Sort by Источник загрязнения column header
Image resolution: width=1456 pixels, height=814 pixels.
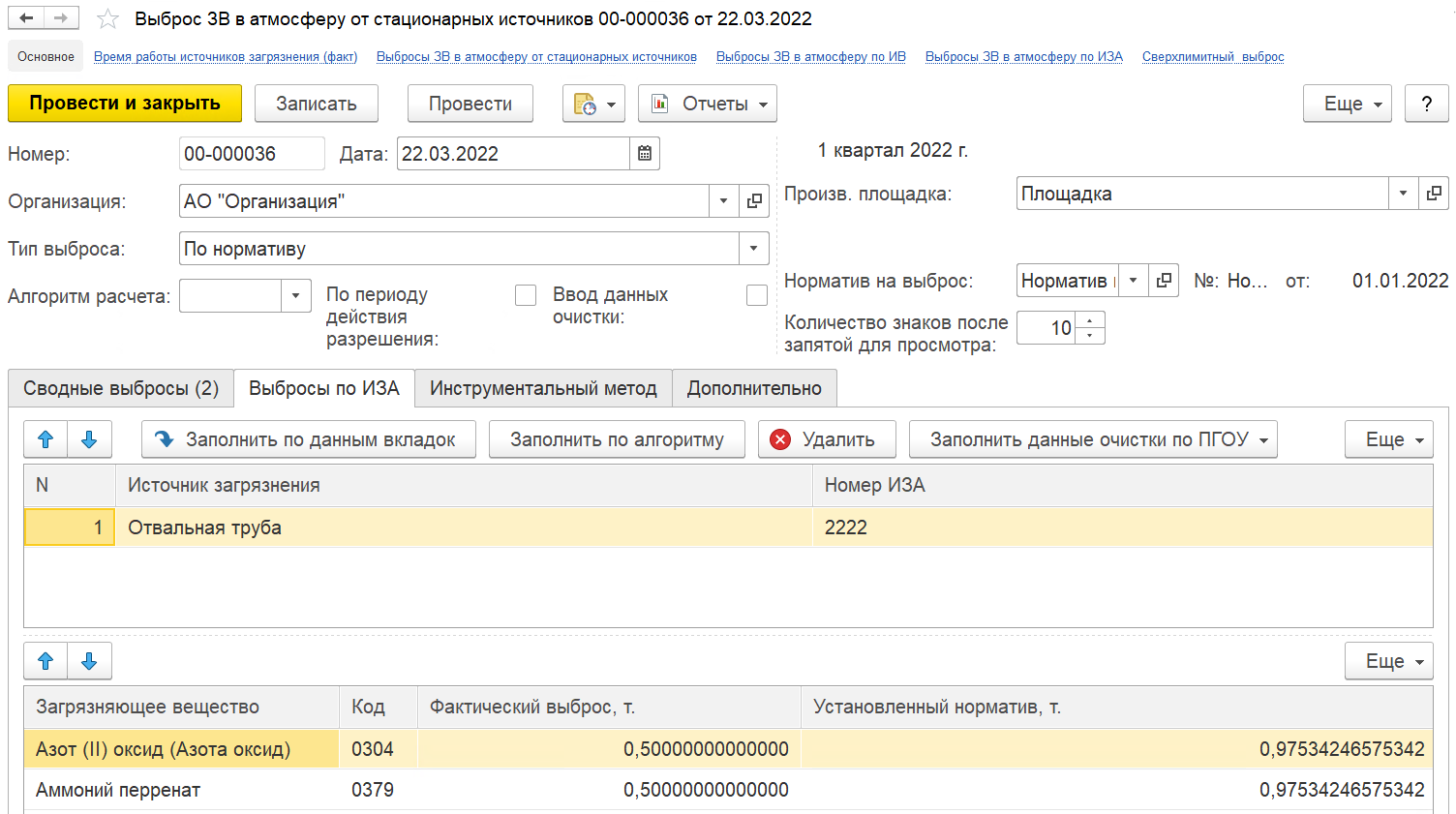click(x=464, y=486)
